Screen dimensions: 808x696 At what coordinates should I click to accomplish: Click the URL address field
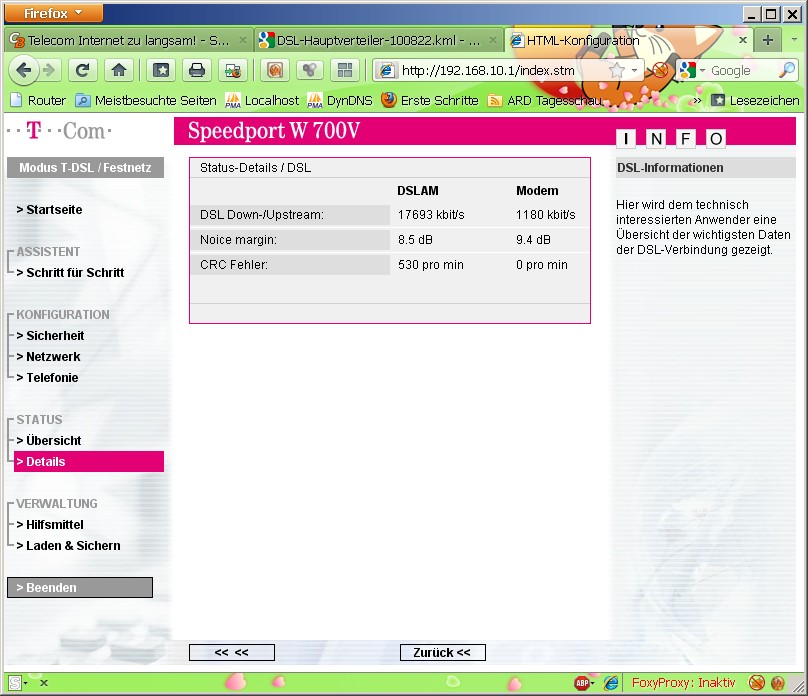tap(501, 70)
